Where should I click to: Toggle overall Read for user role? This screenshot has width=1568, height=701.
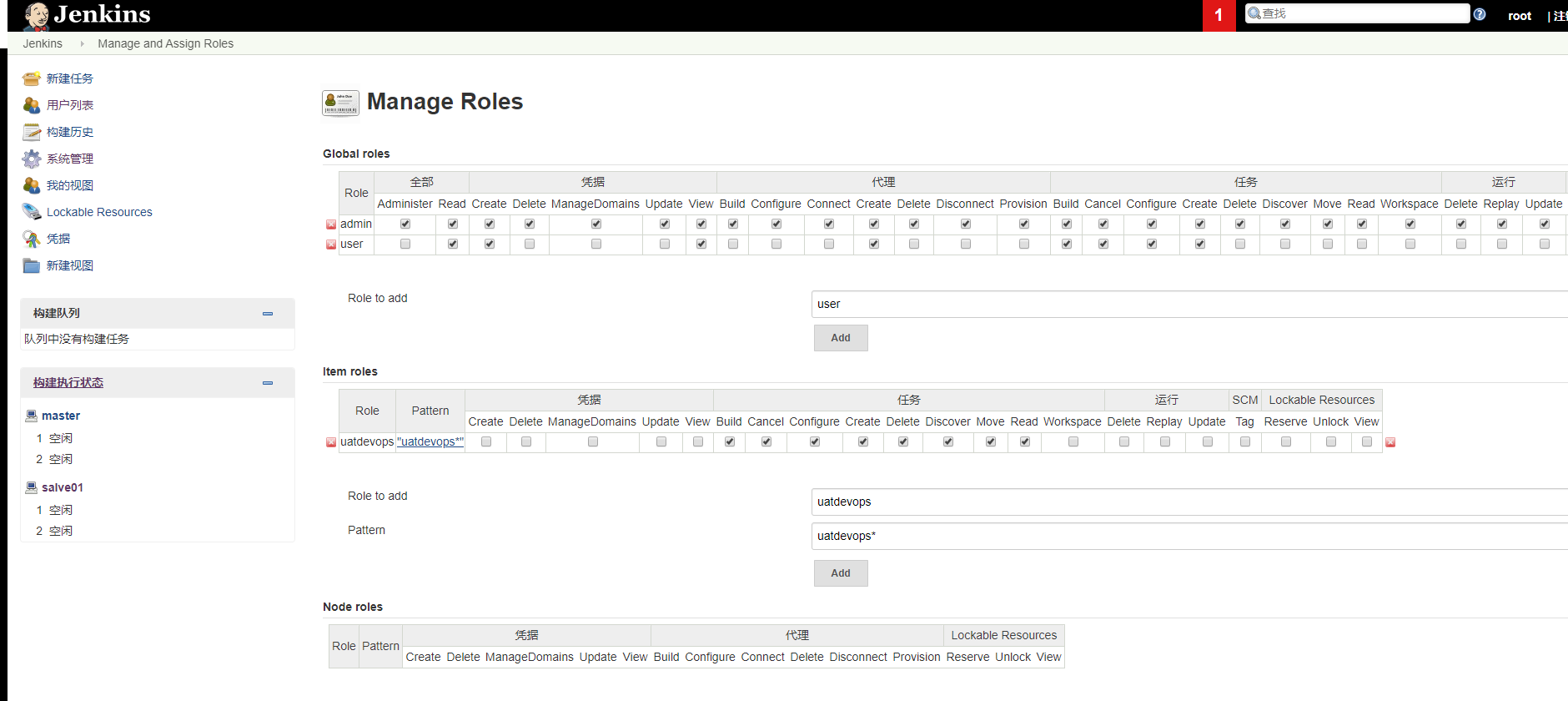453,244
